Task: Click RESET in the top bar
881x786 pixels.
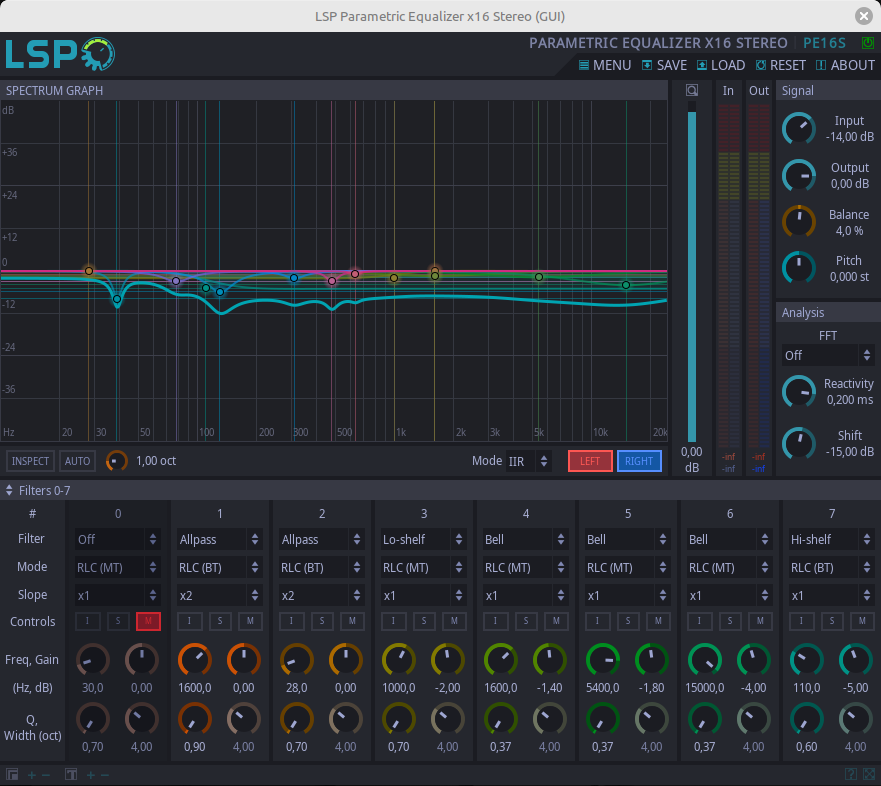Action: point(781,65)
